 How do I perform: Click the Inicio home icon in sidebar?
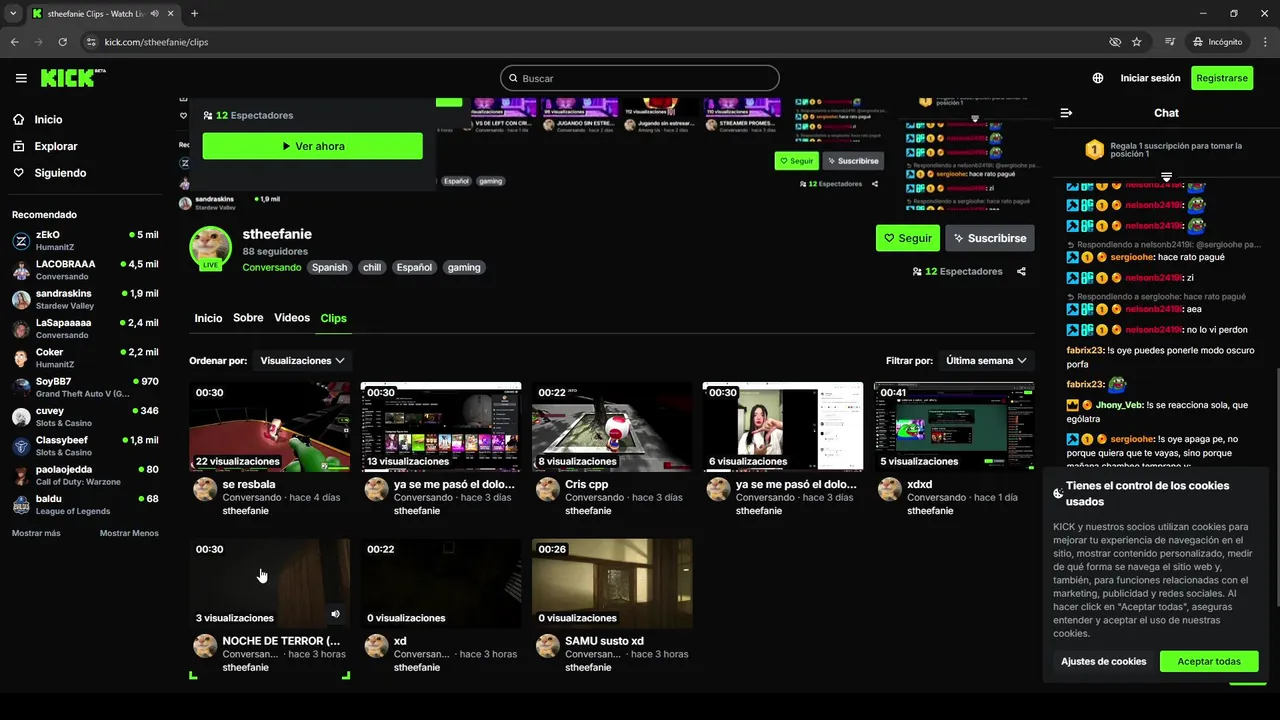click(19, 119)
